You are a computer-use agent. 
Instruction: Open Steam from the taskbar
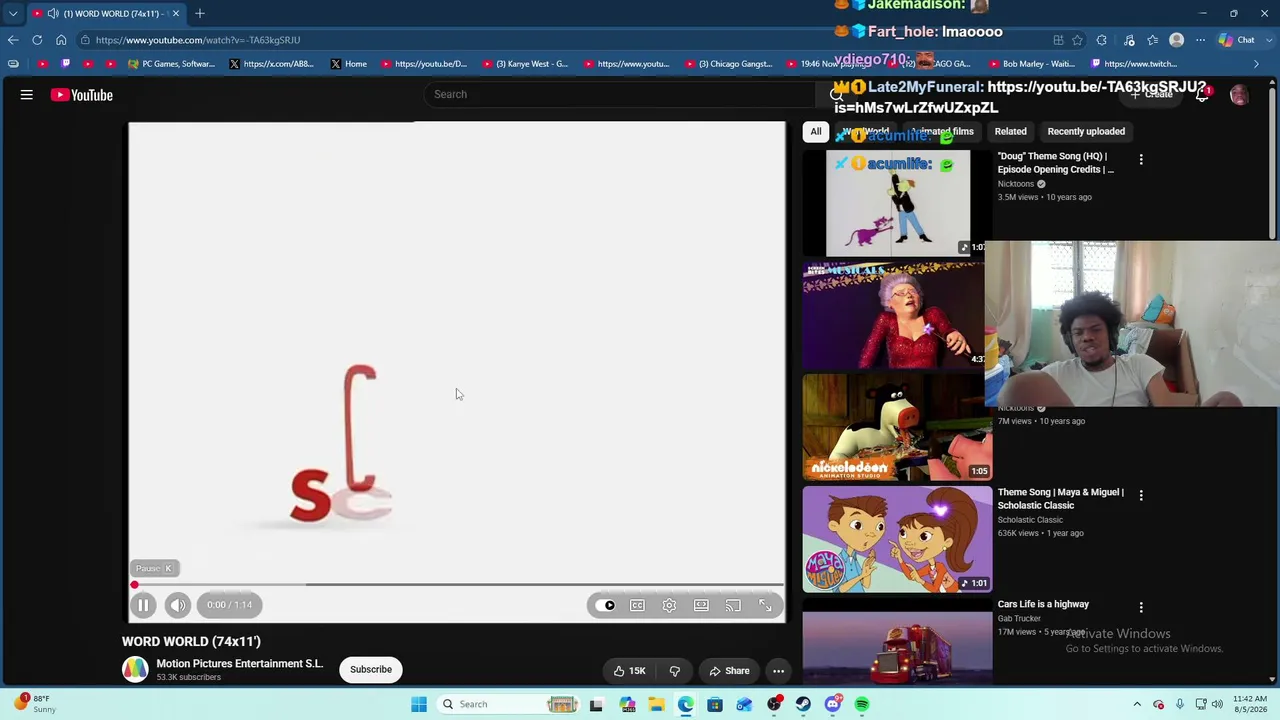[803, 704]
